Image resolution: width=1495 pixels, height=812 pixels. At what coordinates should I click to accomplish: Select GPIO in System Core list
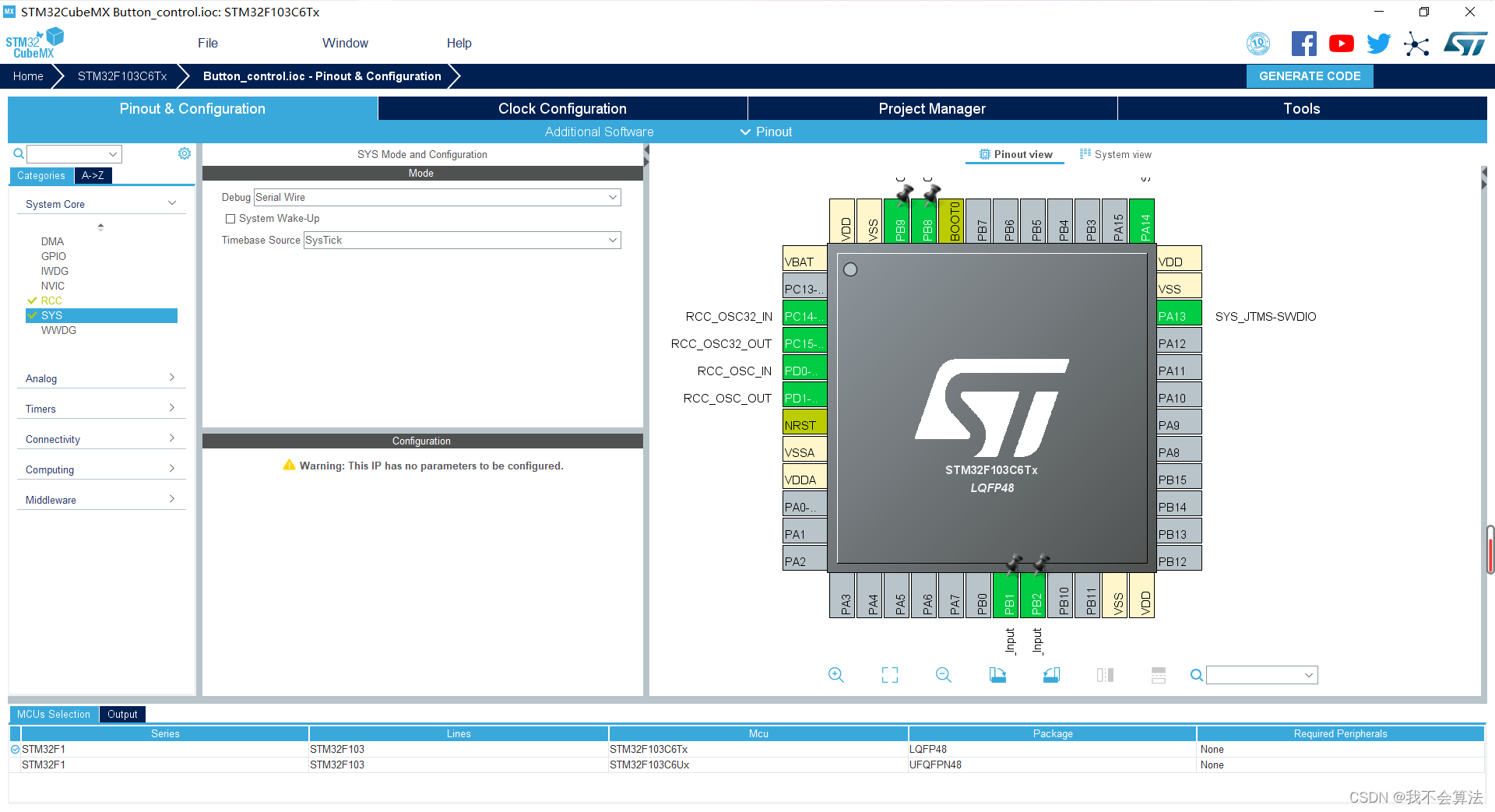(x=54, y=256)
